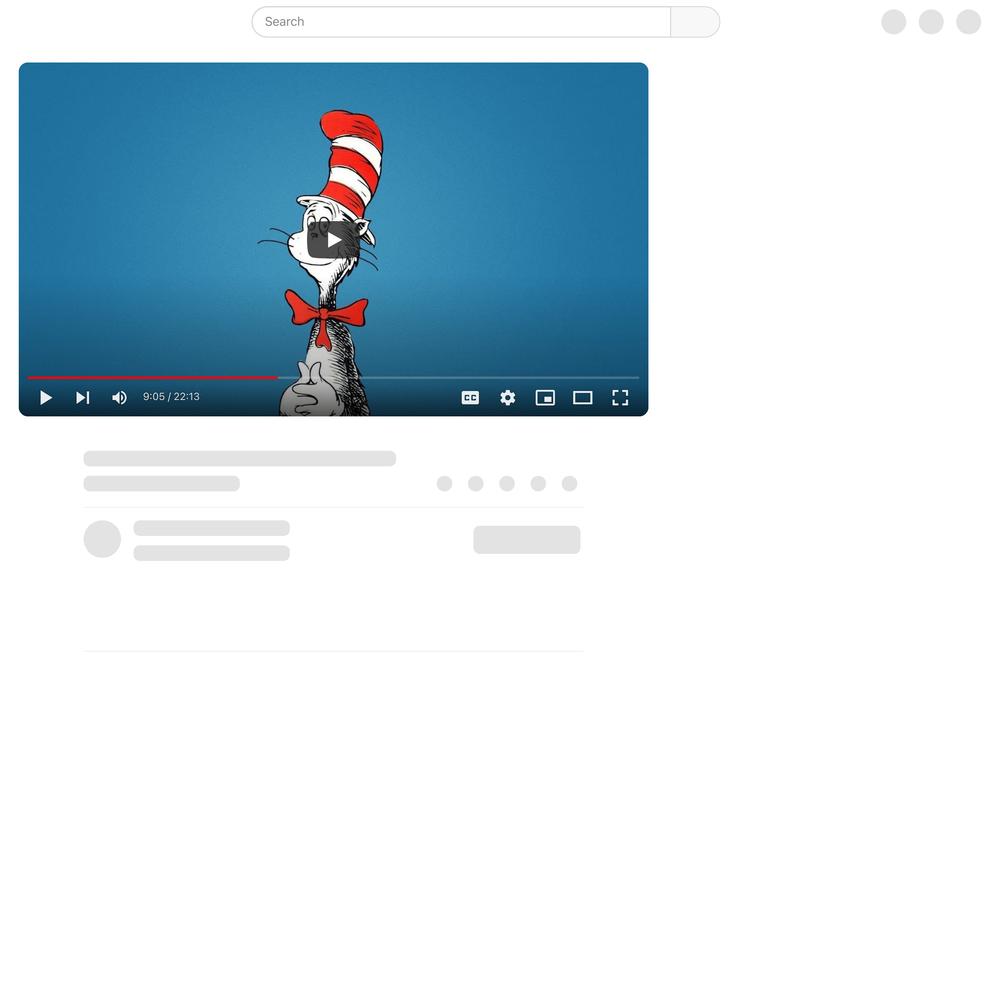Click the play button in the control bar
Viewport: 1000px width, 1000px height.
45,398
